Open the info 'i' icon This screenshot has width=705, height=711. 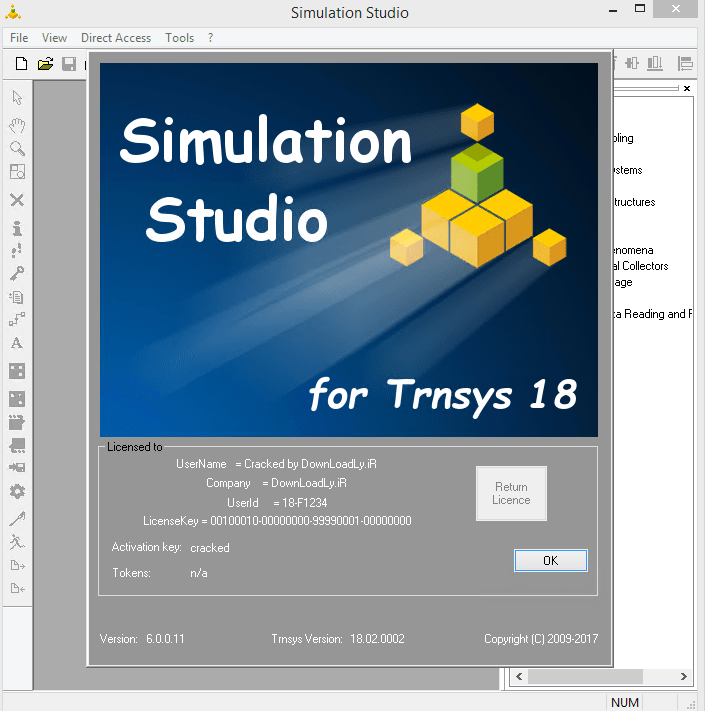17,228
